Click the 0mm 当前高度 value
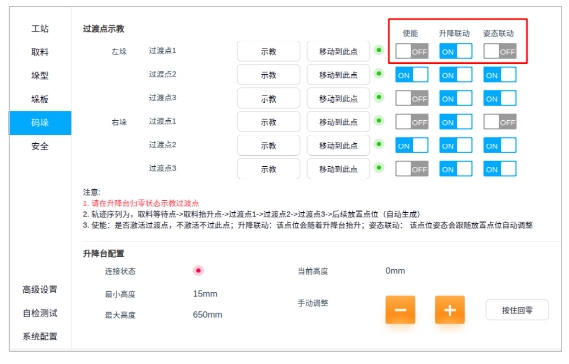569x364 pixels. click(x=395, y=271)
